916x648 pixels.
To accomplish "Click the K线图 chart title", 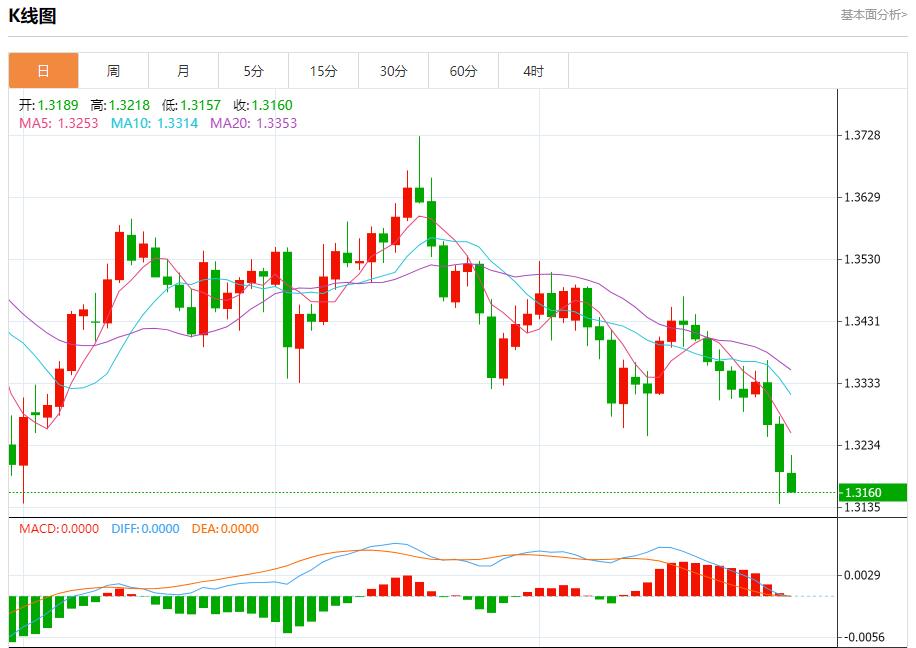I will (x=31, y=14).
